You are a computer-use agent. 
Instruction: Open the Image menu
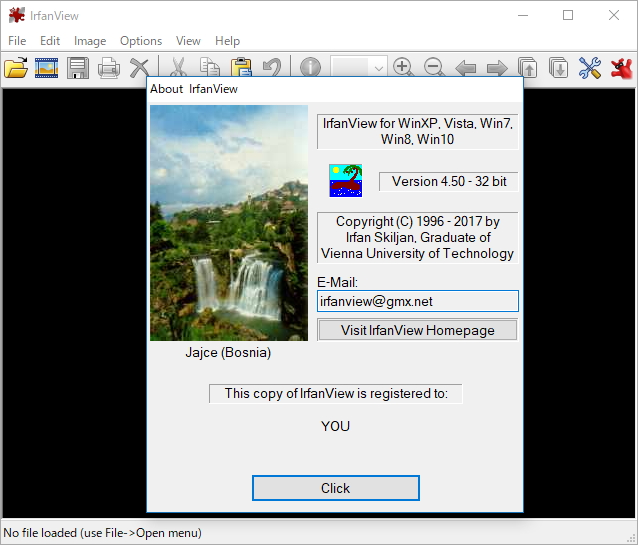(x=90, y=41)
